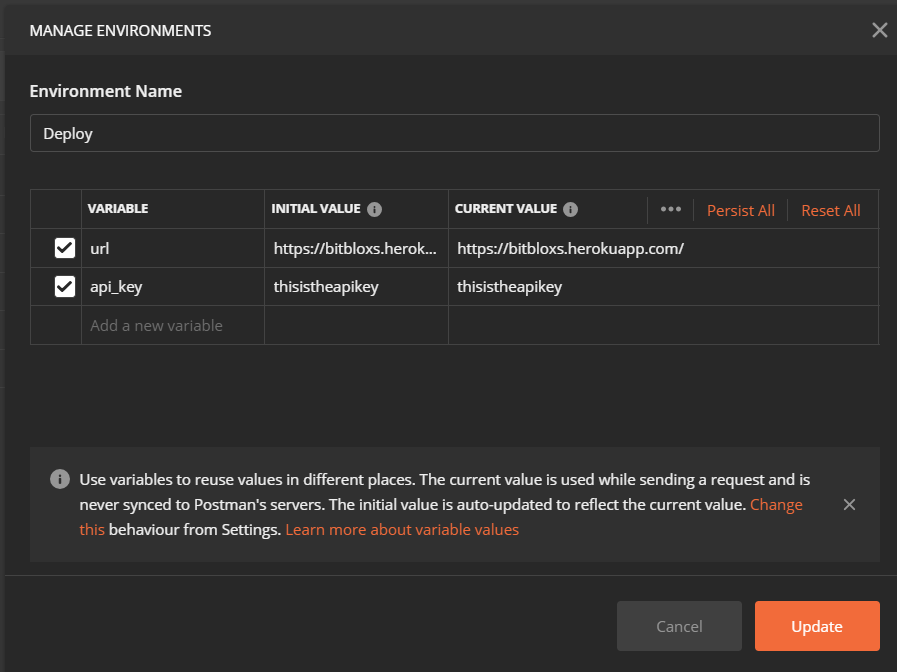This screenshot has height=672, width=897.
Task: Dismiss the variables info banner
Action: pyautogui.click(x=849, y=505)
